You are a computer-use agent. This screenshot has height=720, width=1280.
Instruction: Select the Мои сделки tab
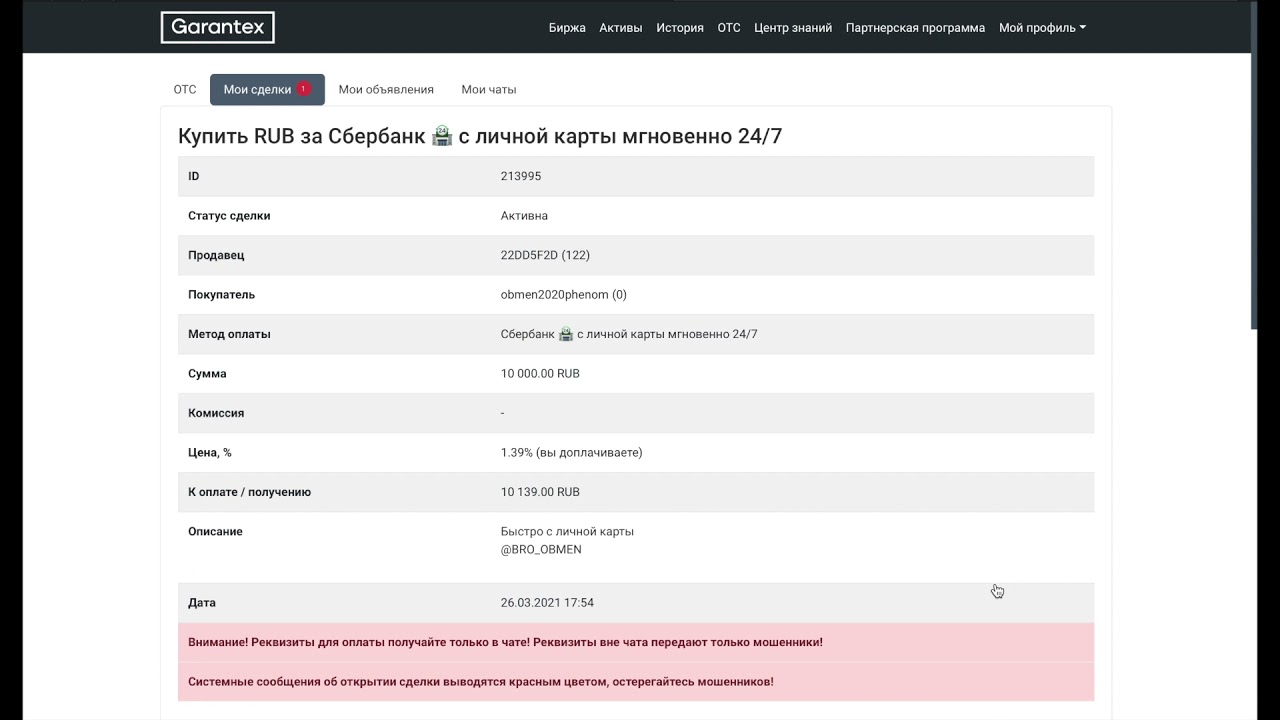tap(267, 89)
